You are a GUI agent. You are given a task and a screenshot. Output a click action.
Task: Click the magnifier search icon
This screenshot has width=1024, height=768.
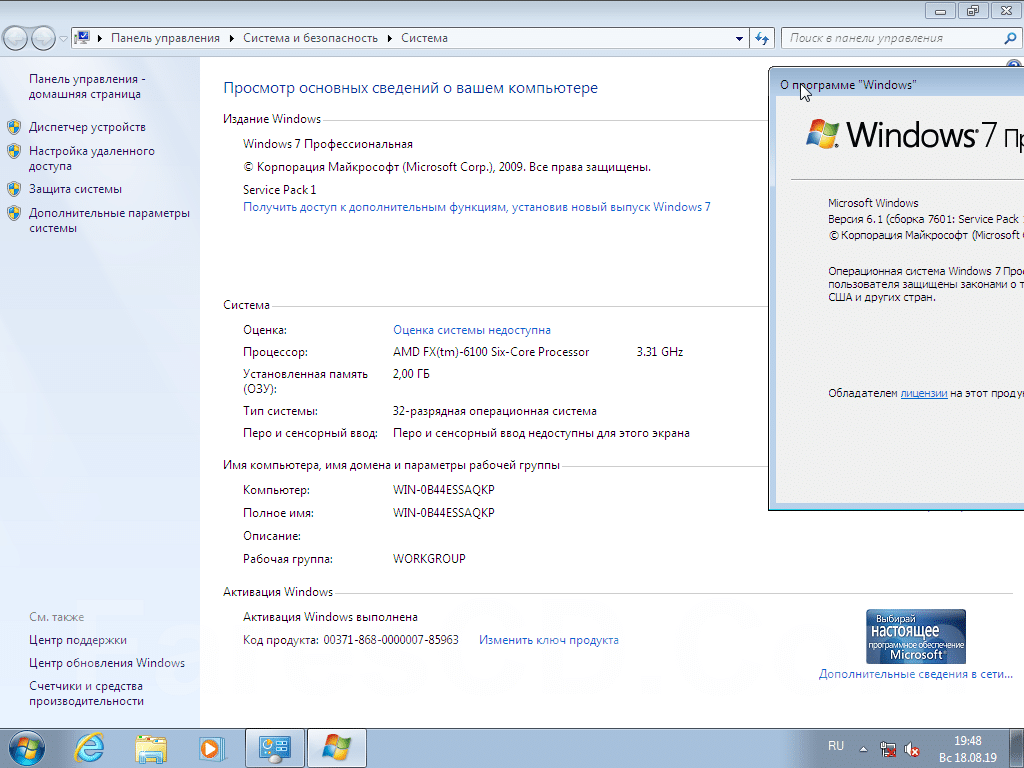pos(1010,39)
